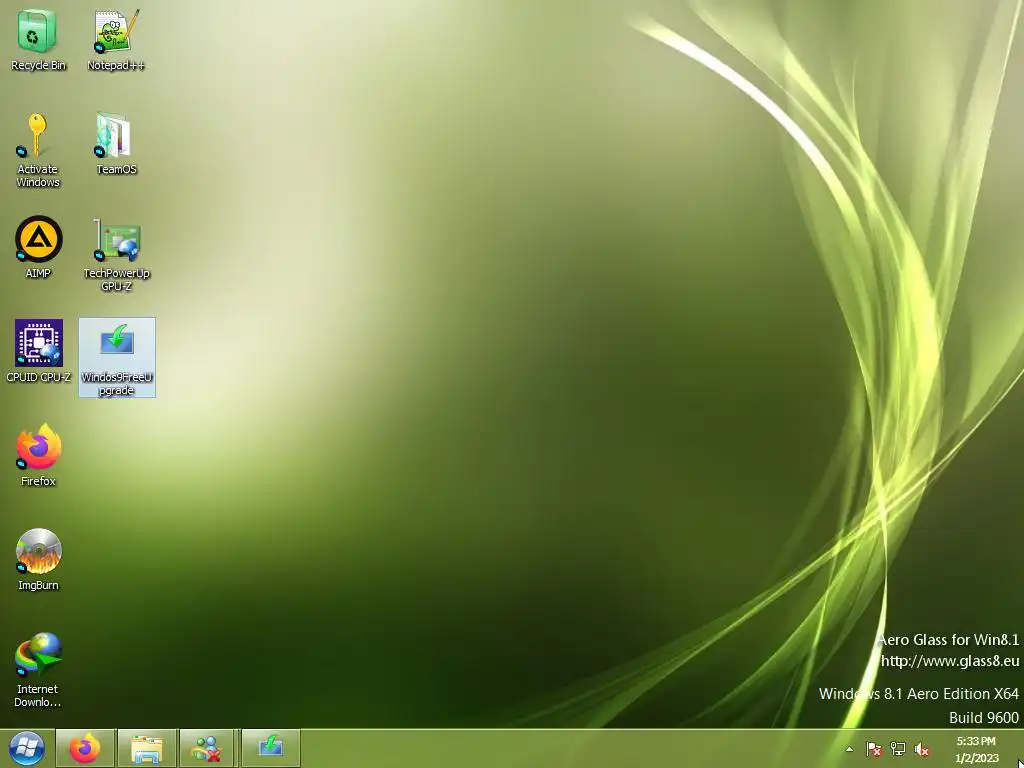Image resolution: width=1024 pixels, height=768 pixels.
Task: Open File Explorer from the taskbar
Action: click(146, 748)
